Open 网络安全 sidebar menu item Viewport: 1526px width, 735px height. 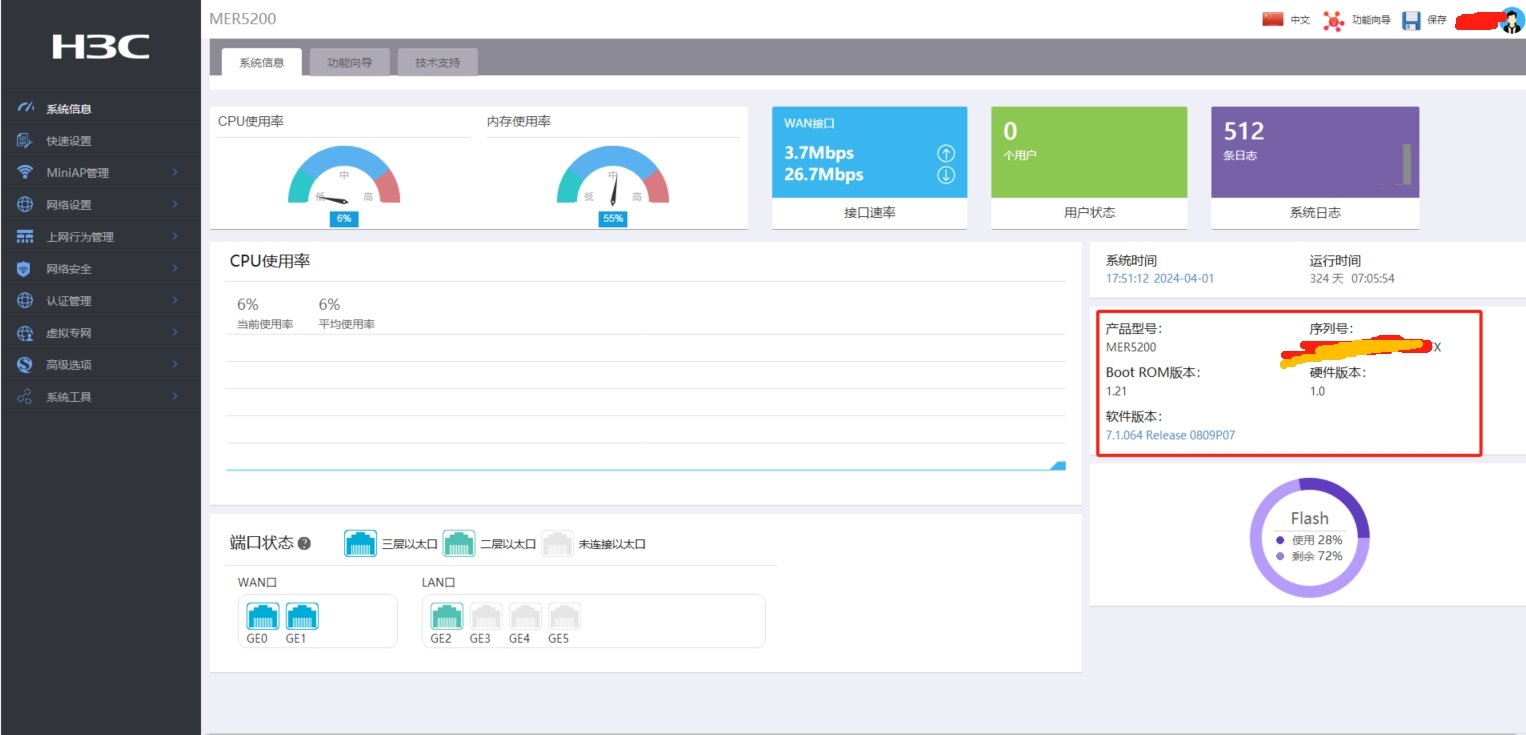pos(100,269)
